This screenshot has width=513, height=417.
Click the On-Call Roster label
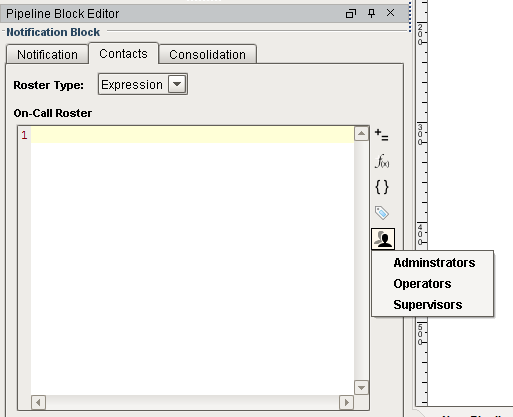coord(53,113)
